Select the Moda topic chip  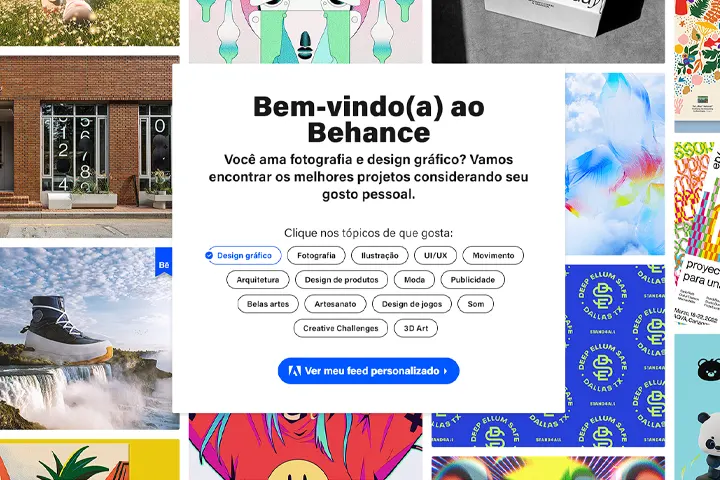click(x=414, y=280)
